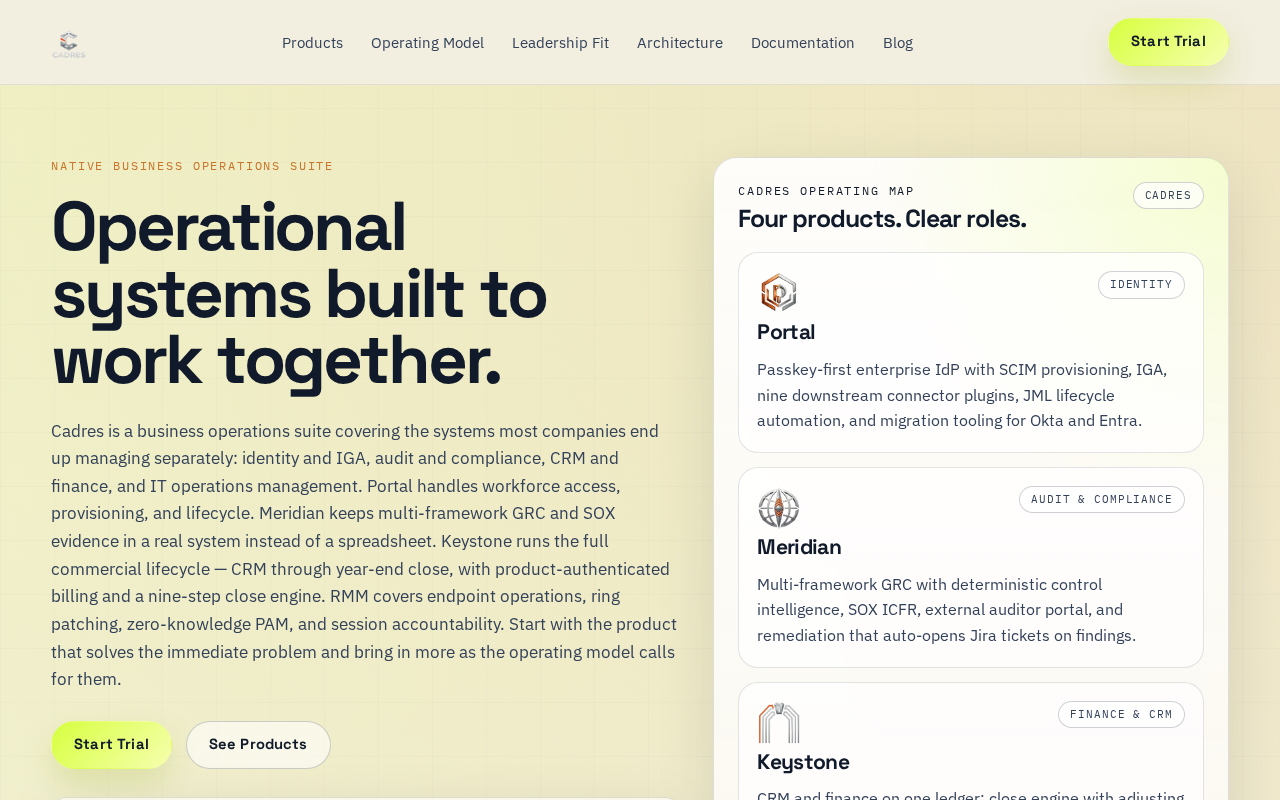1280x800 pixels.
Task: Select the Meridian globe icon
Action: coord(778,508)
